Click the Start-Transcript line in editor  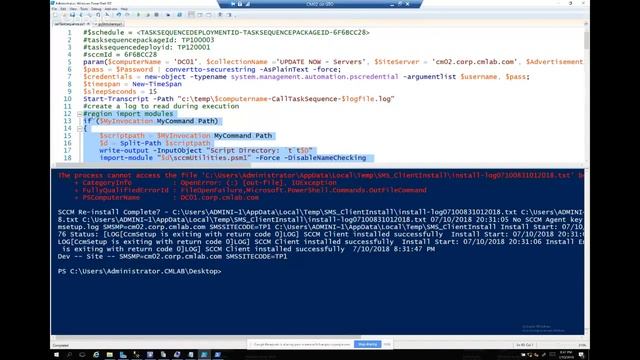[239, 99]
